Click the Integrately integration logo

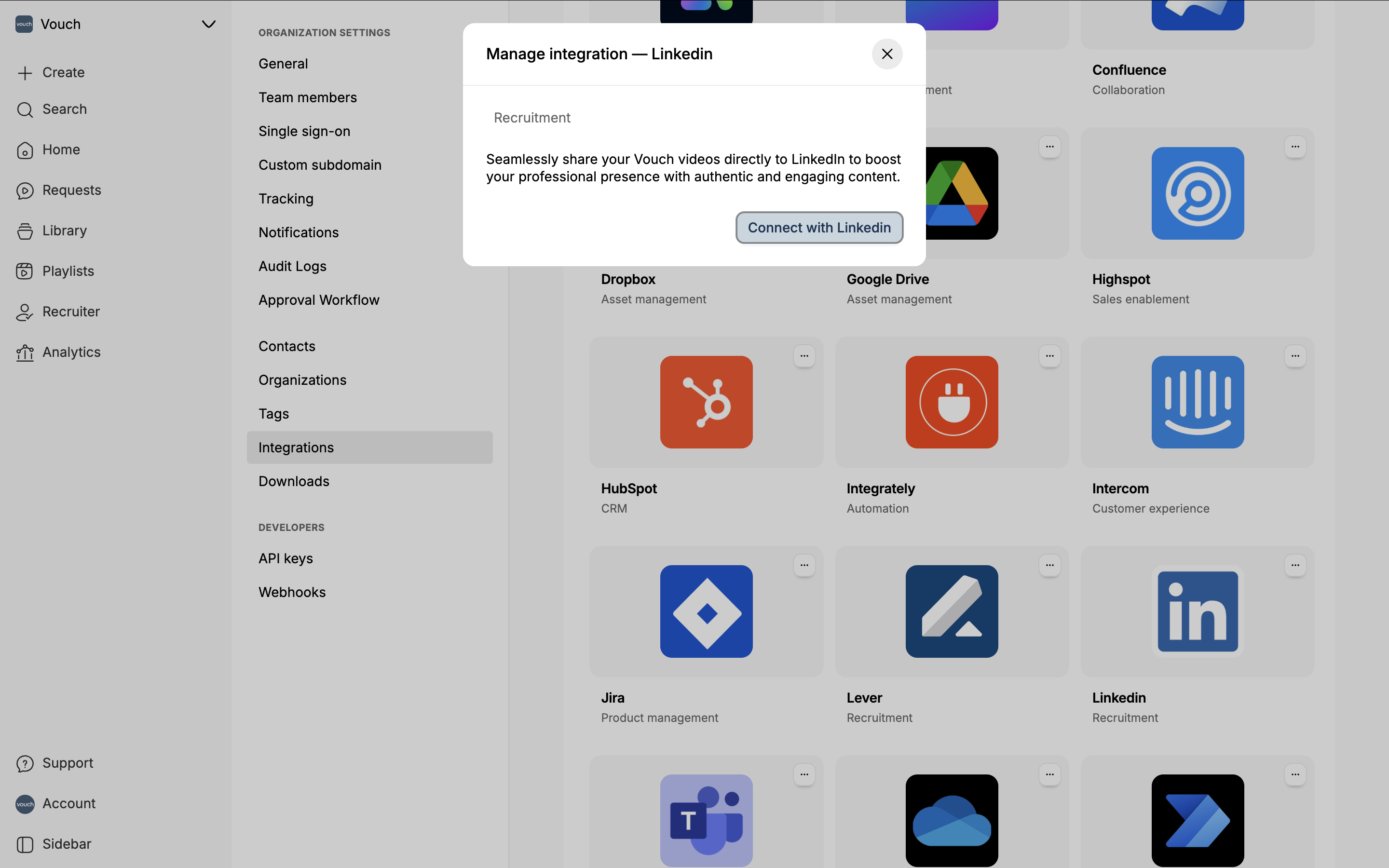952,403
